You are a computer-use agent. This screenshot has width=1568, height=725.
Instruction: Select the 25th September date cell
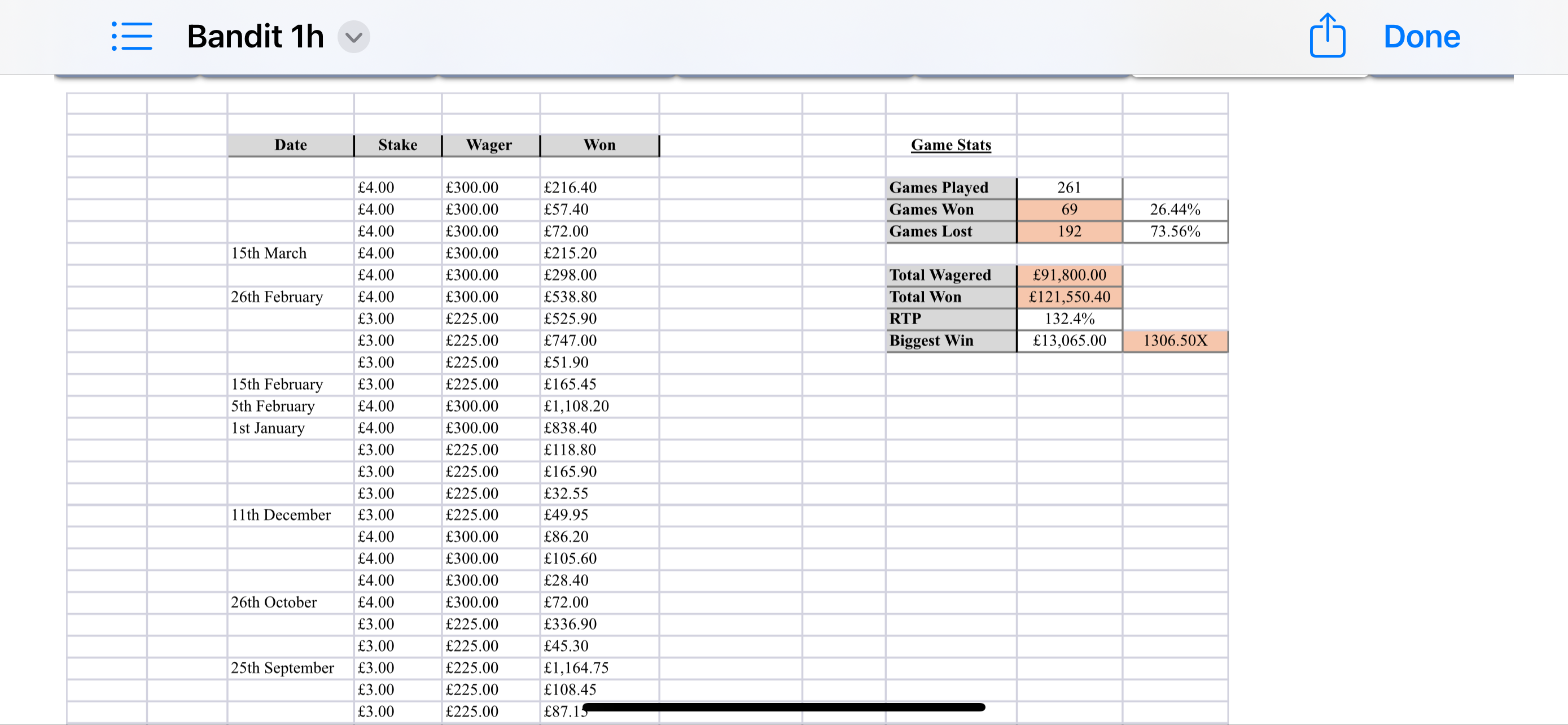click(290, 668)
